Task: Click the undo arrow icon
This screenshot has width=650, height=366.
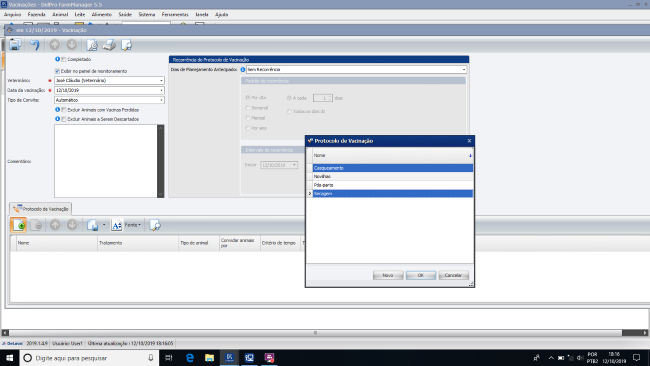Action: (35, 45)
